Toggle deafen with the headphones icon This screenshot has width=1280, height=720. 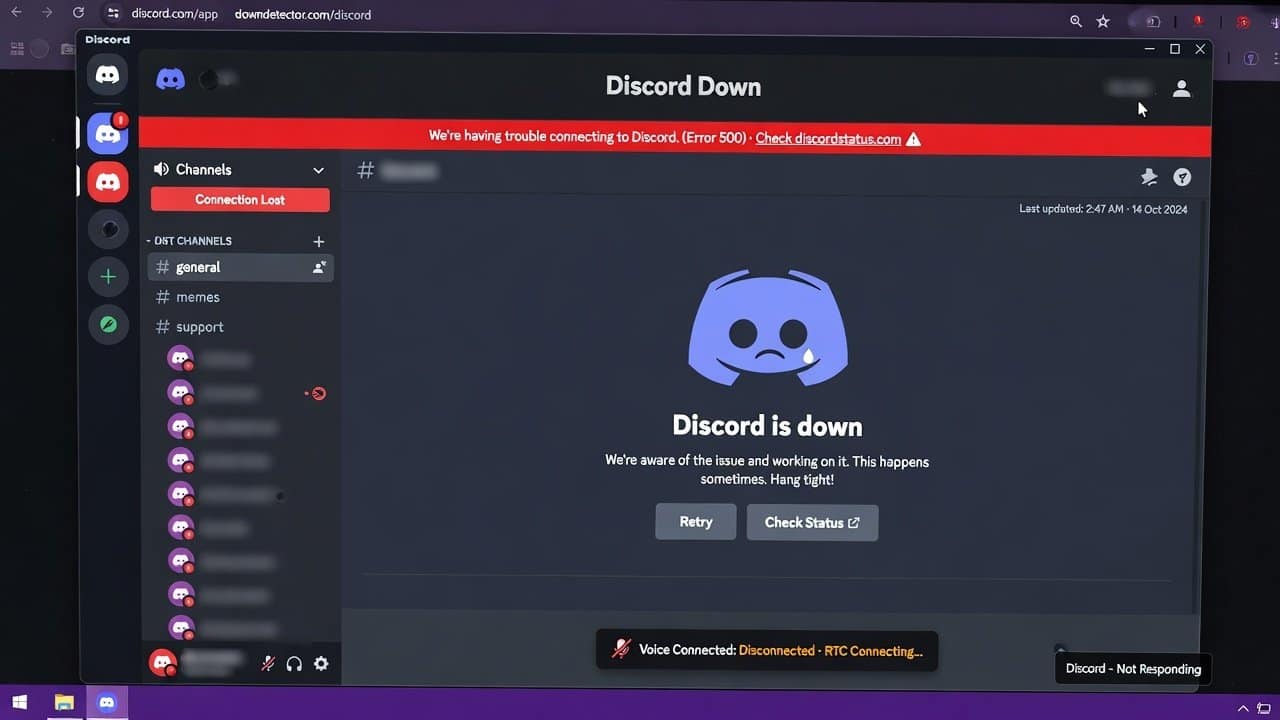click(x=294, y=663)
